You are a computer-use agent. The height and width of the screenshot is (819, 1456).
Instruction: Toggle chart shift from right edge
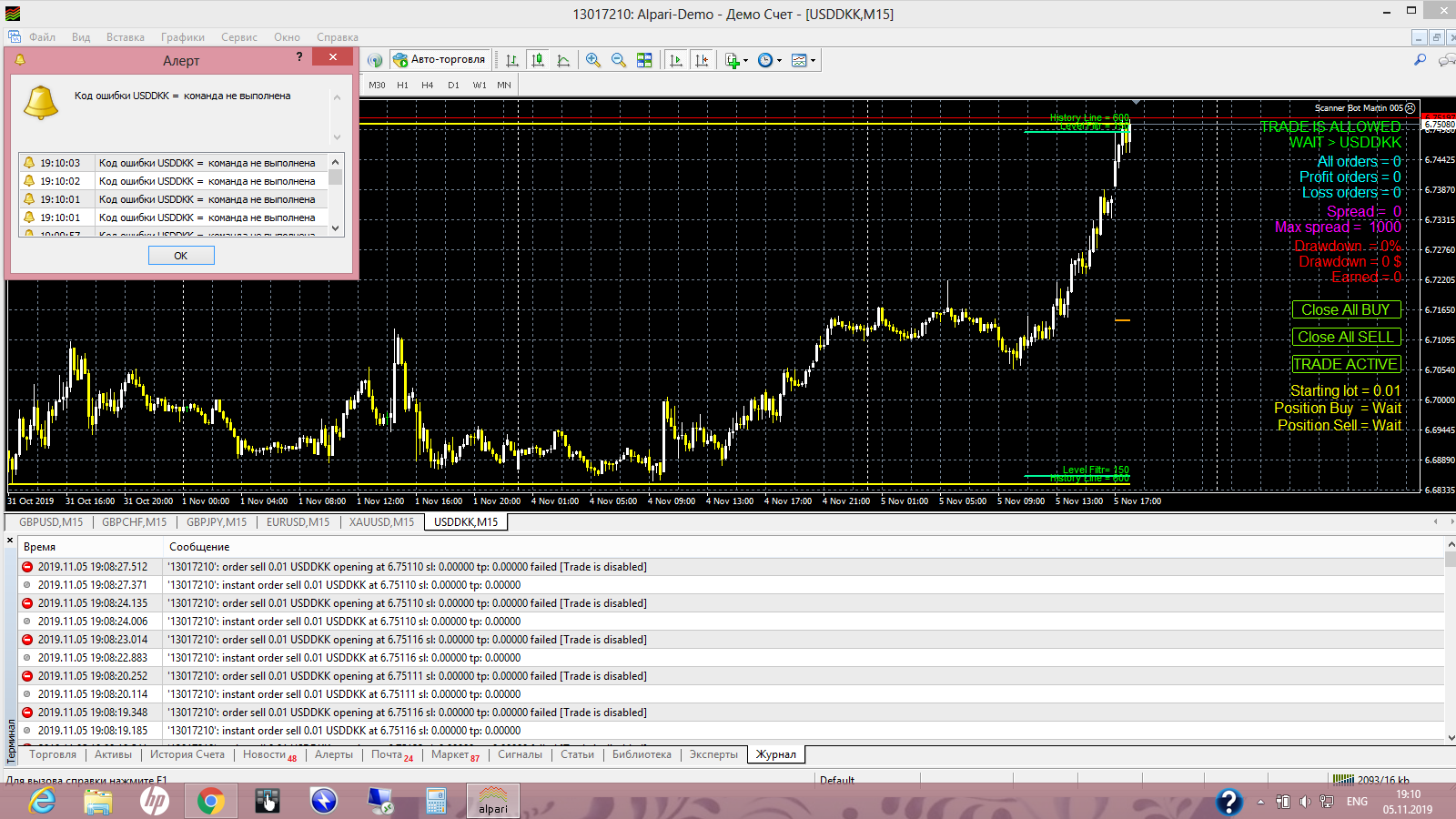pyautogui.click(x=702, y=60)
